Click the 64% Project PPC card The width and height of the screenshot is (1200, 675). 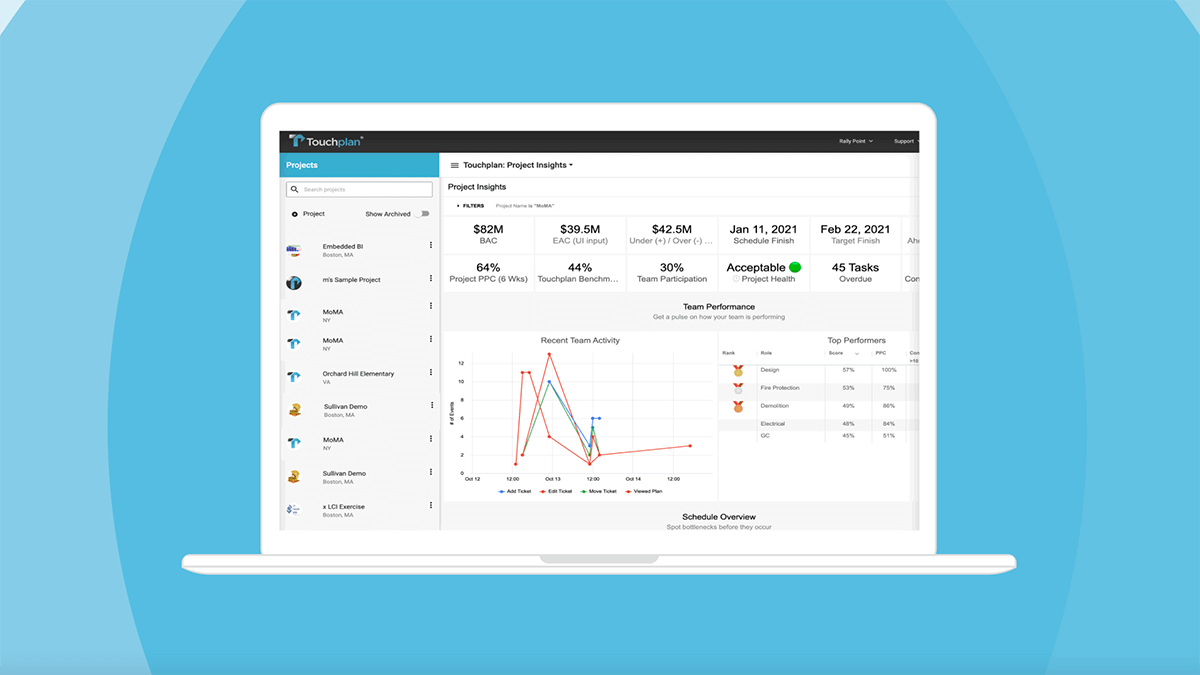[x=488, y=273]
